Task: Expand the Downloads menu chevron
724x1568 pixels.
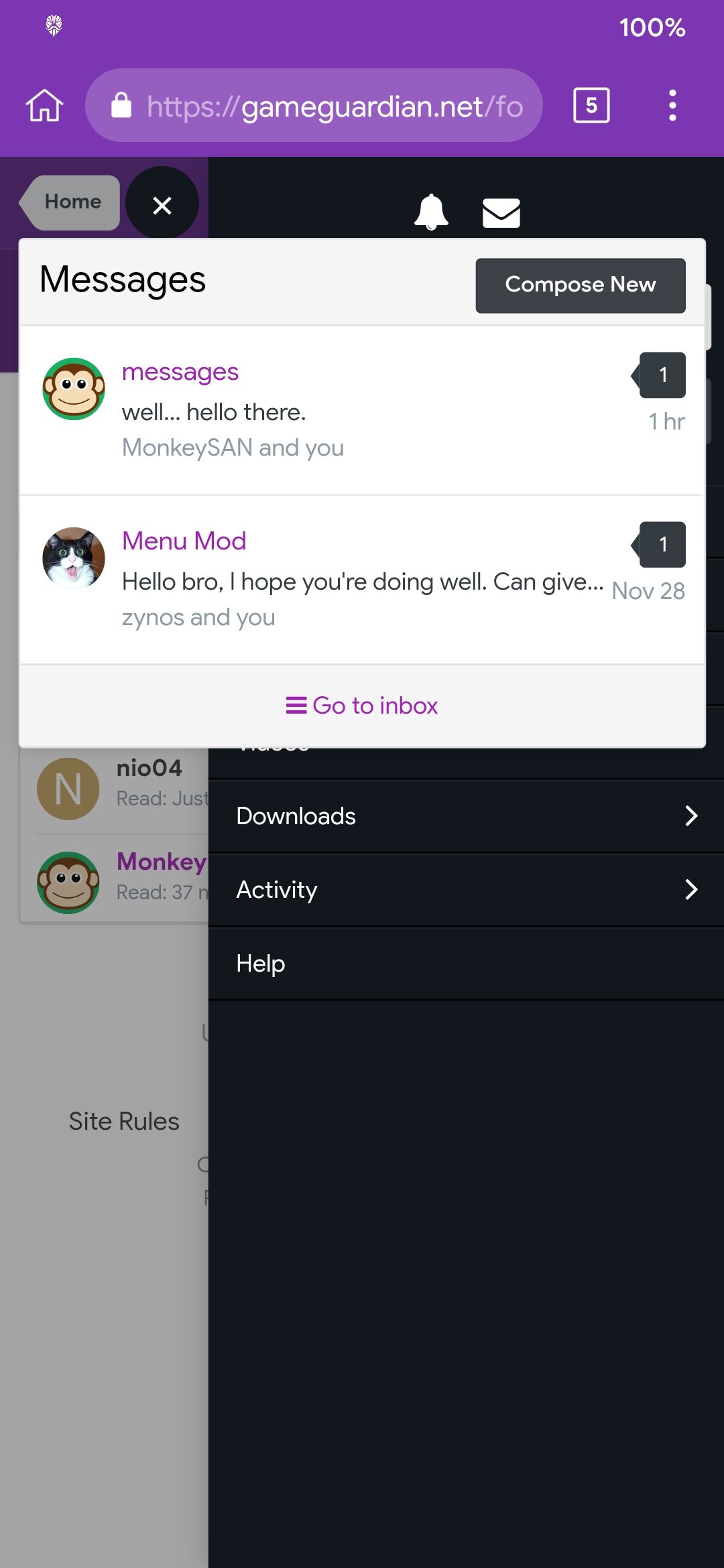Action: pyautogui.click(x=691, y=815)
